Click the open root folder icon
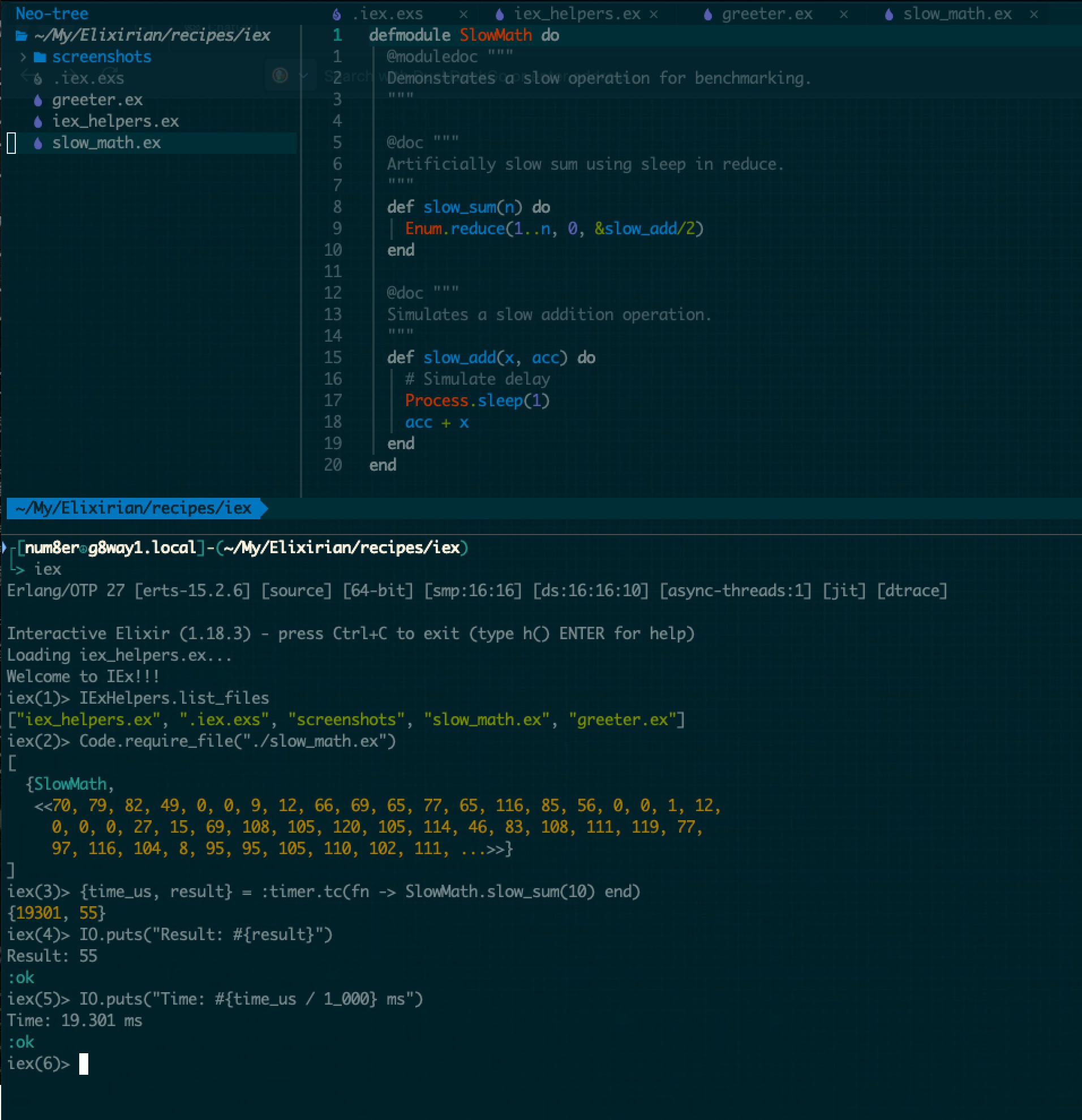1082x1120 pixels. coord(22,36)
